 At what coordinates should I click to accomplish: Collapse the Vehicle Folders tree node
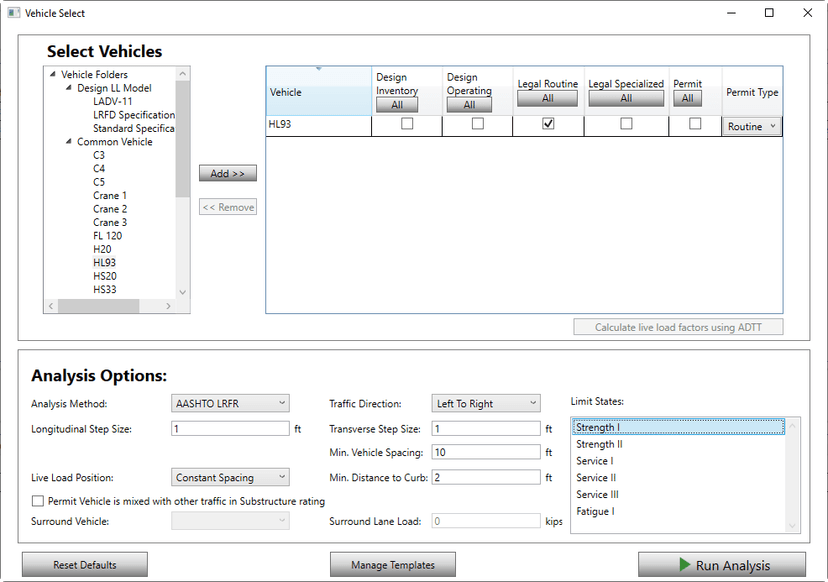tap(53, 75)
